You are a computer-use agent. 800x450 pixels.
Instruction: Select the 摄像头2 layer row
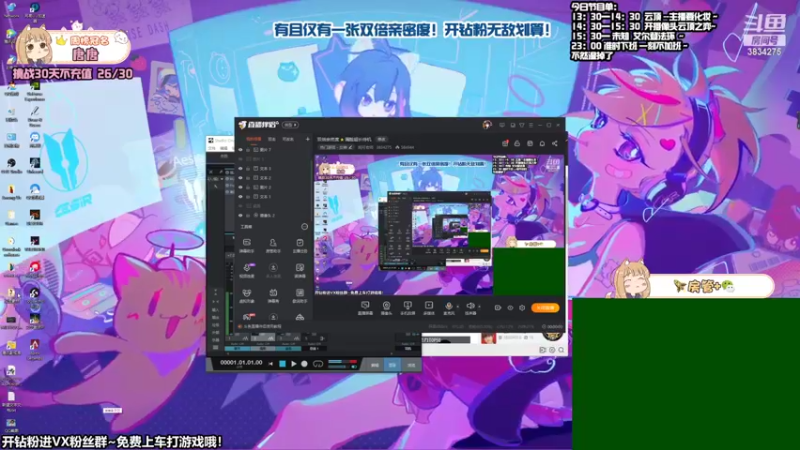pyautogui.click(x=273, y=215)
